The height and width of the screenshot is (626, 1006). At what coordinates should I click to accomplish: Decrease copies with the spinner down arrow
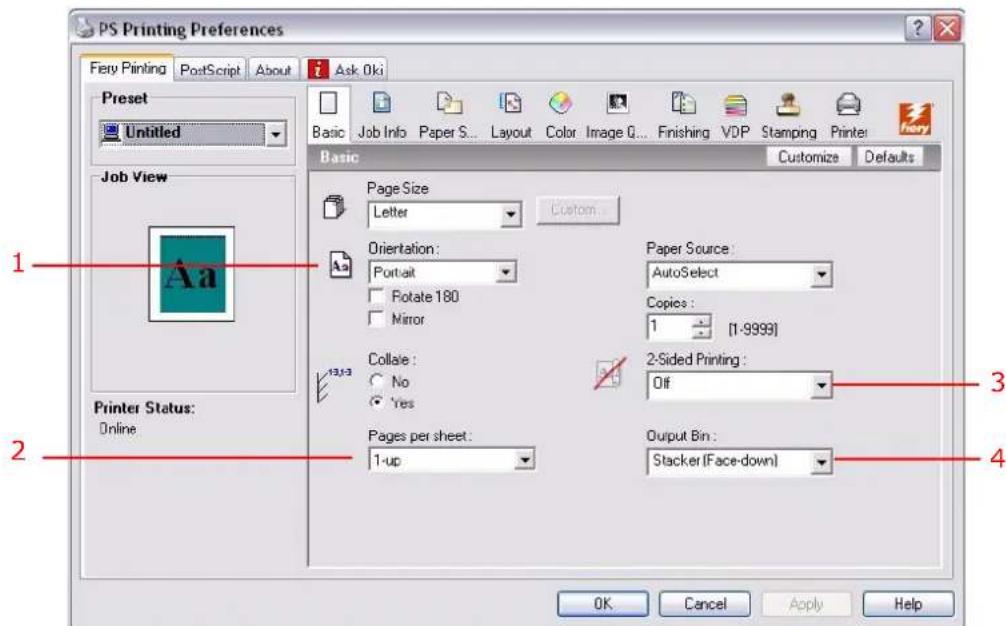tap(702, 333)
